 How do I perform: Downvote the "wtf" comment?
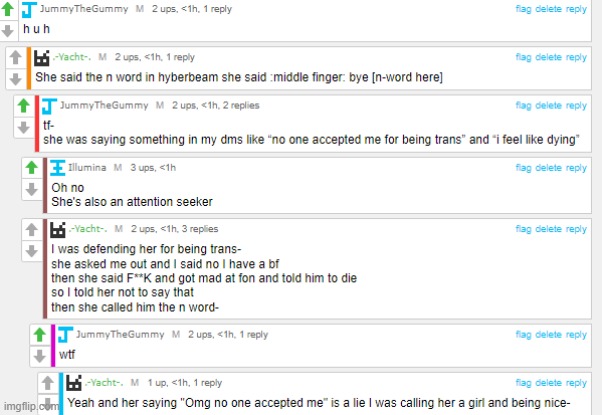[x=40, y=356]
